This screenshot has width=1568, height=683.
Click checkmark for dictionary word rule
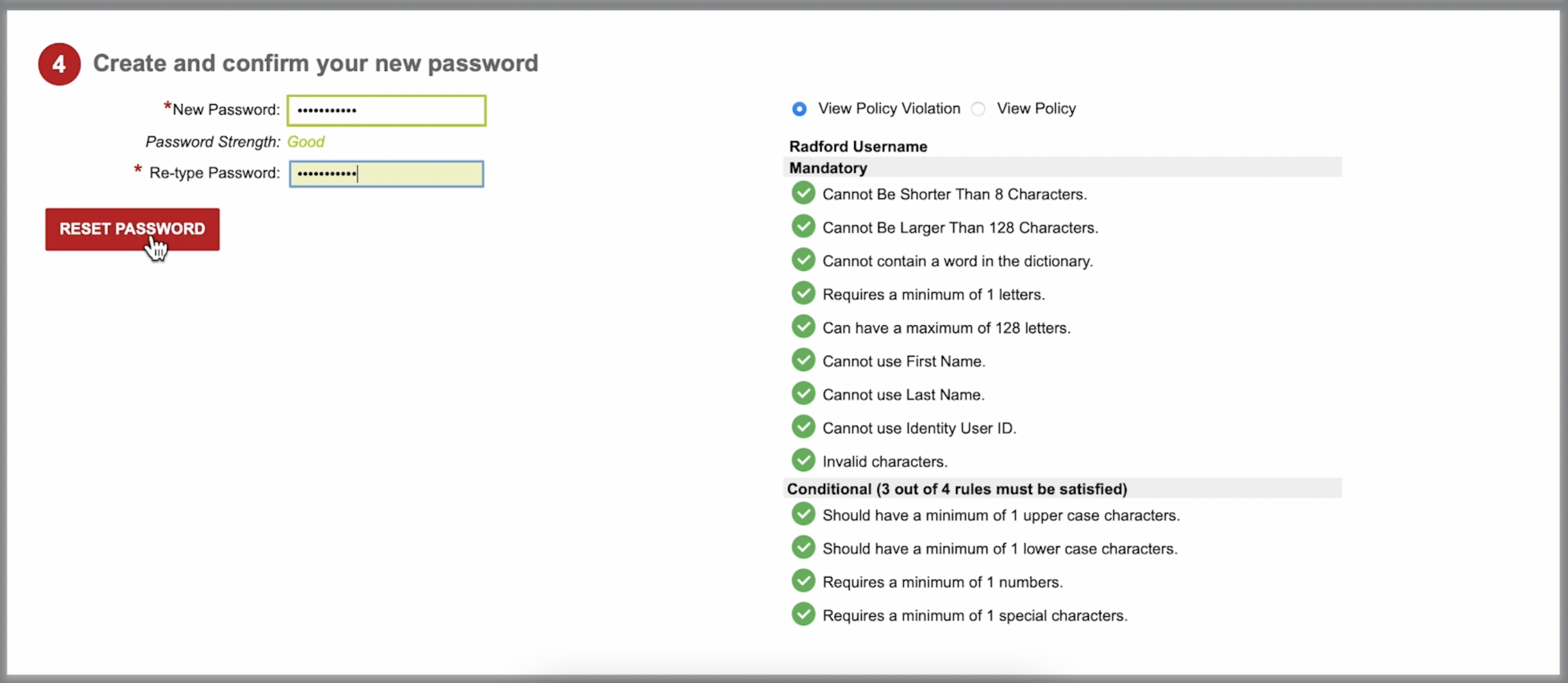pyautogui.click(x=804, y=260)
